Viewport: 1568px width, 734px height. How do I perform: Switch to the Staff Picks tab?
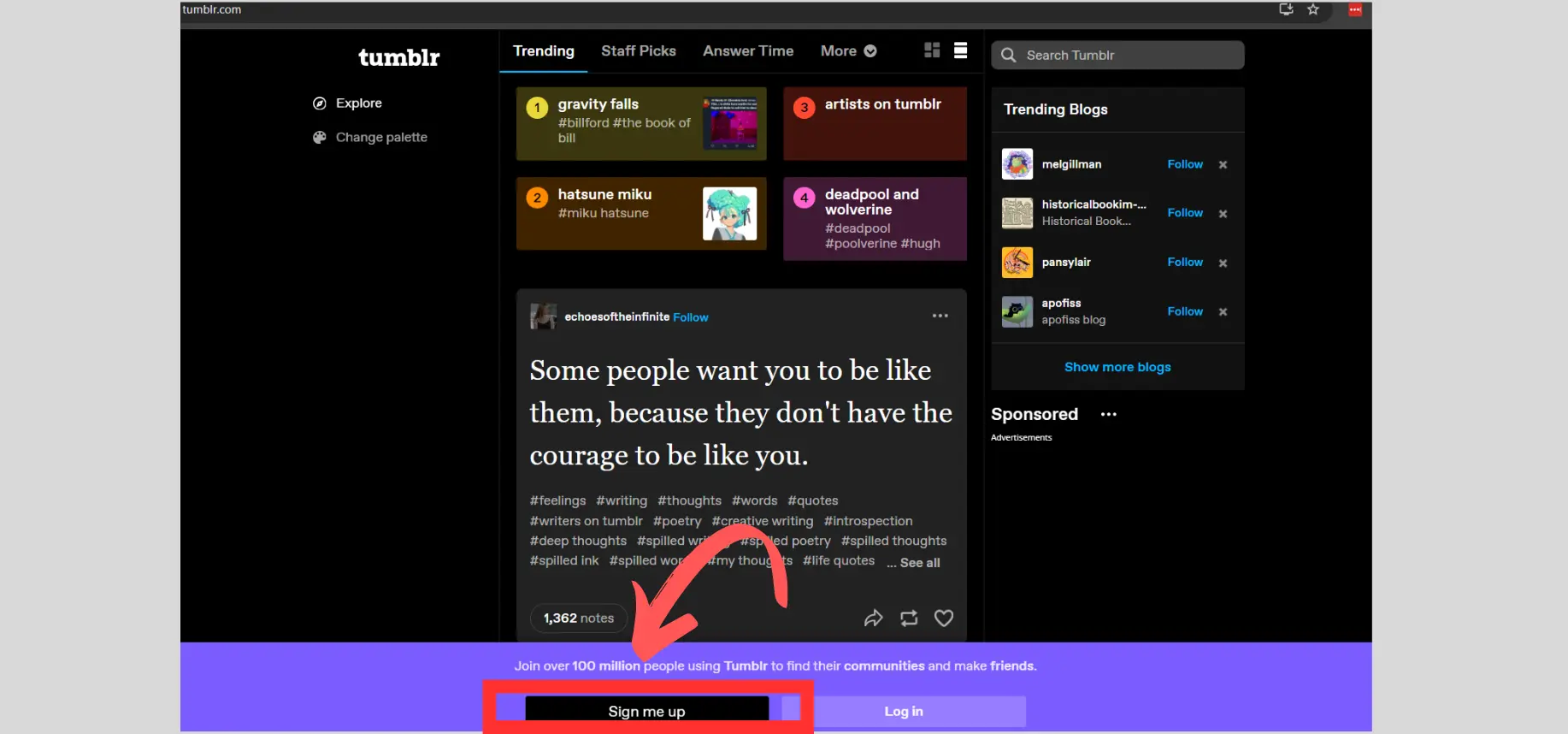(x=639, y=50)
